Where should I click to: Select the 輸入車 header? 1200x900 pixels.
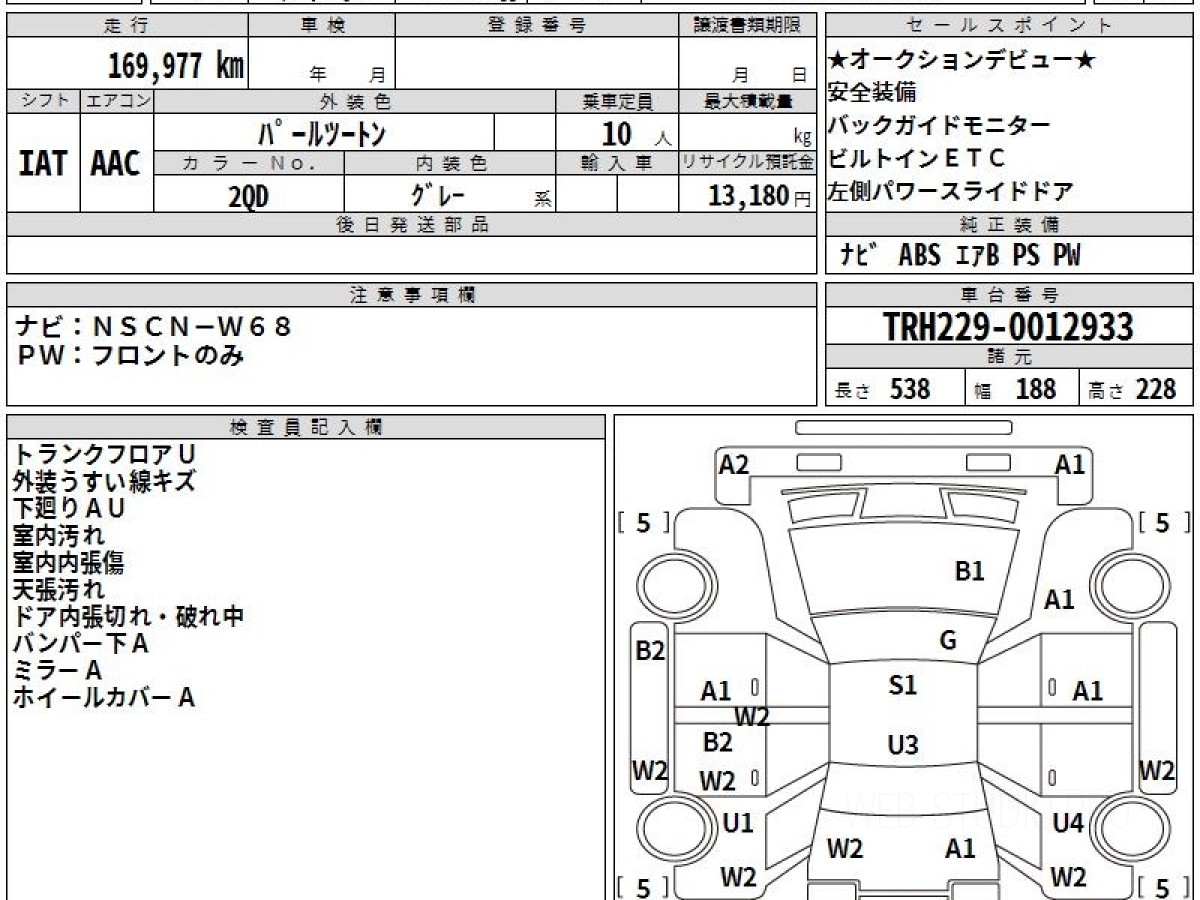(617, 162)
